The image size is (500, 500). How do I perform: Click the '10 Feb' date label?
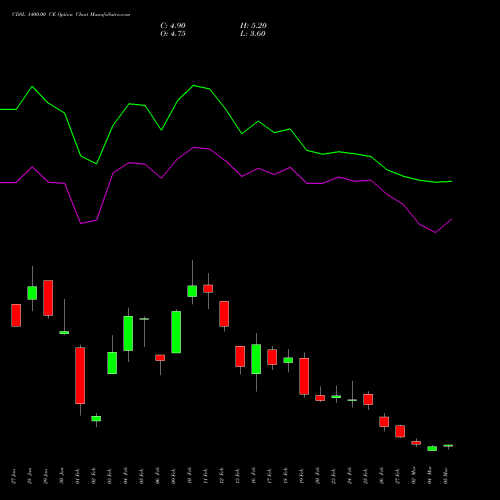[190, 476]
